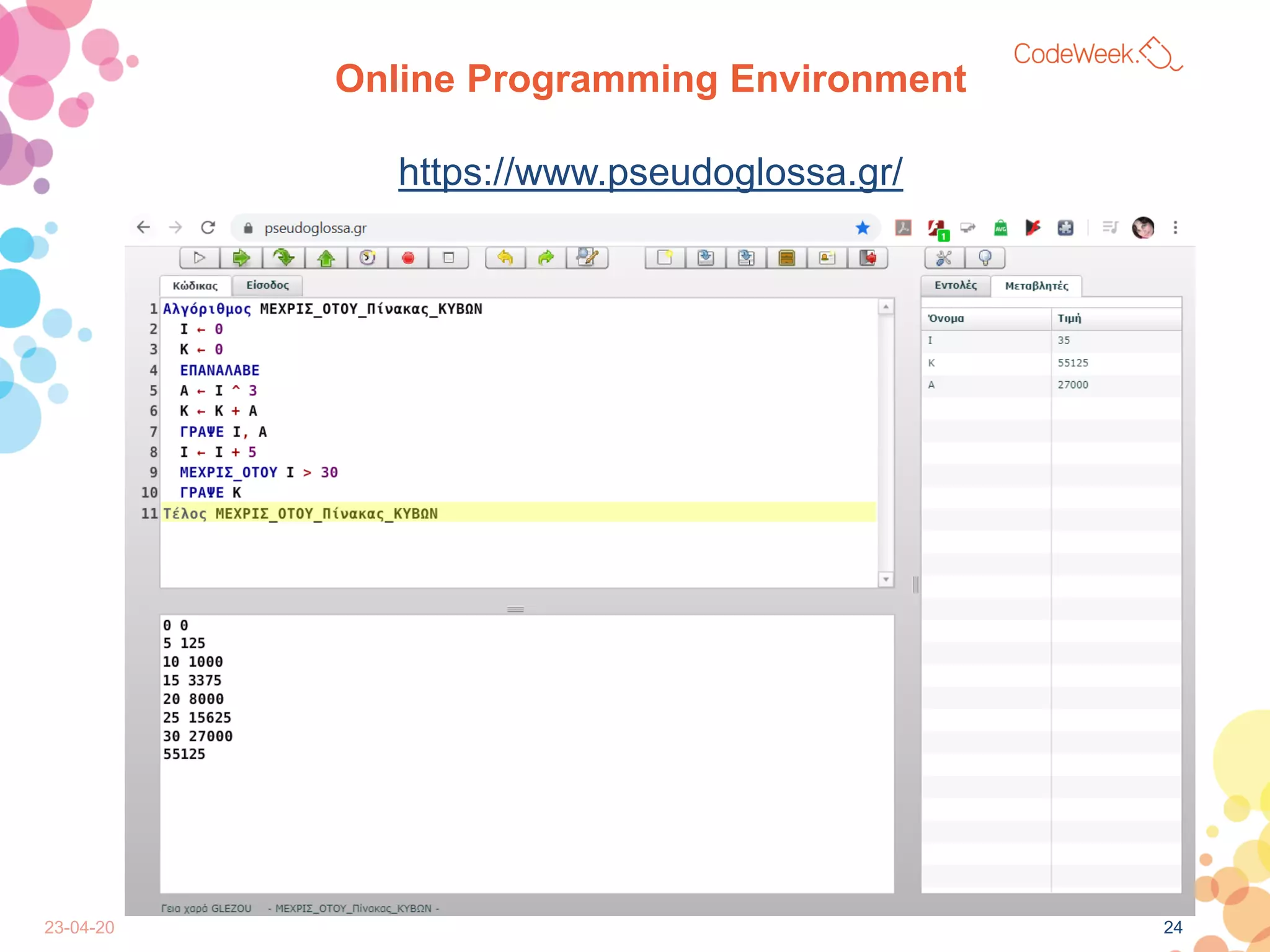Click code line 'ΓΡΑΨΕ I, A'

point(223,431)
